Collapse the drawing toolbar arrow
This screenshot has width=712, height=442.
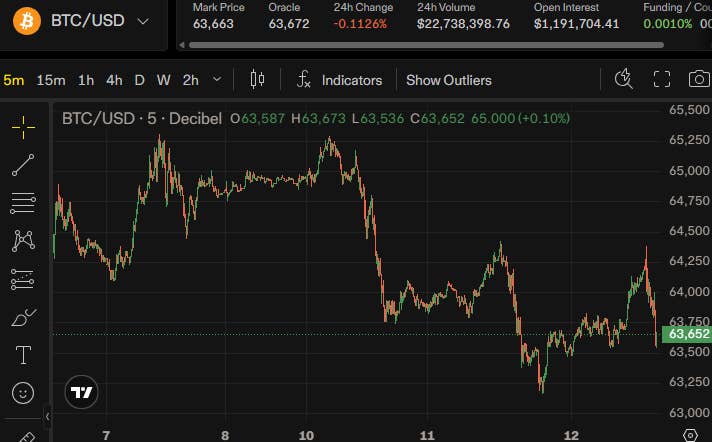[48, 416]
